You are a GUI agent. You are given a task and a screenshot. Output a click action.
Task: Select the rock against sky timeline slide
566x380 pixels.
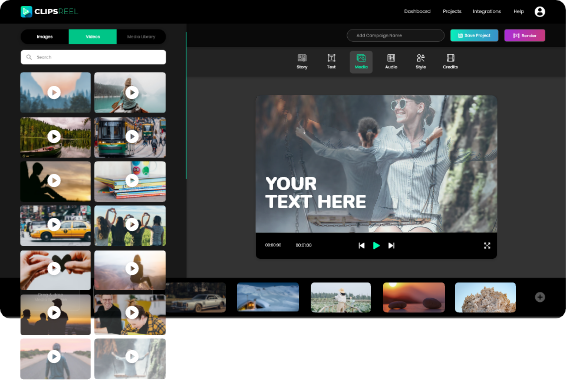click(x=486, y=297)
